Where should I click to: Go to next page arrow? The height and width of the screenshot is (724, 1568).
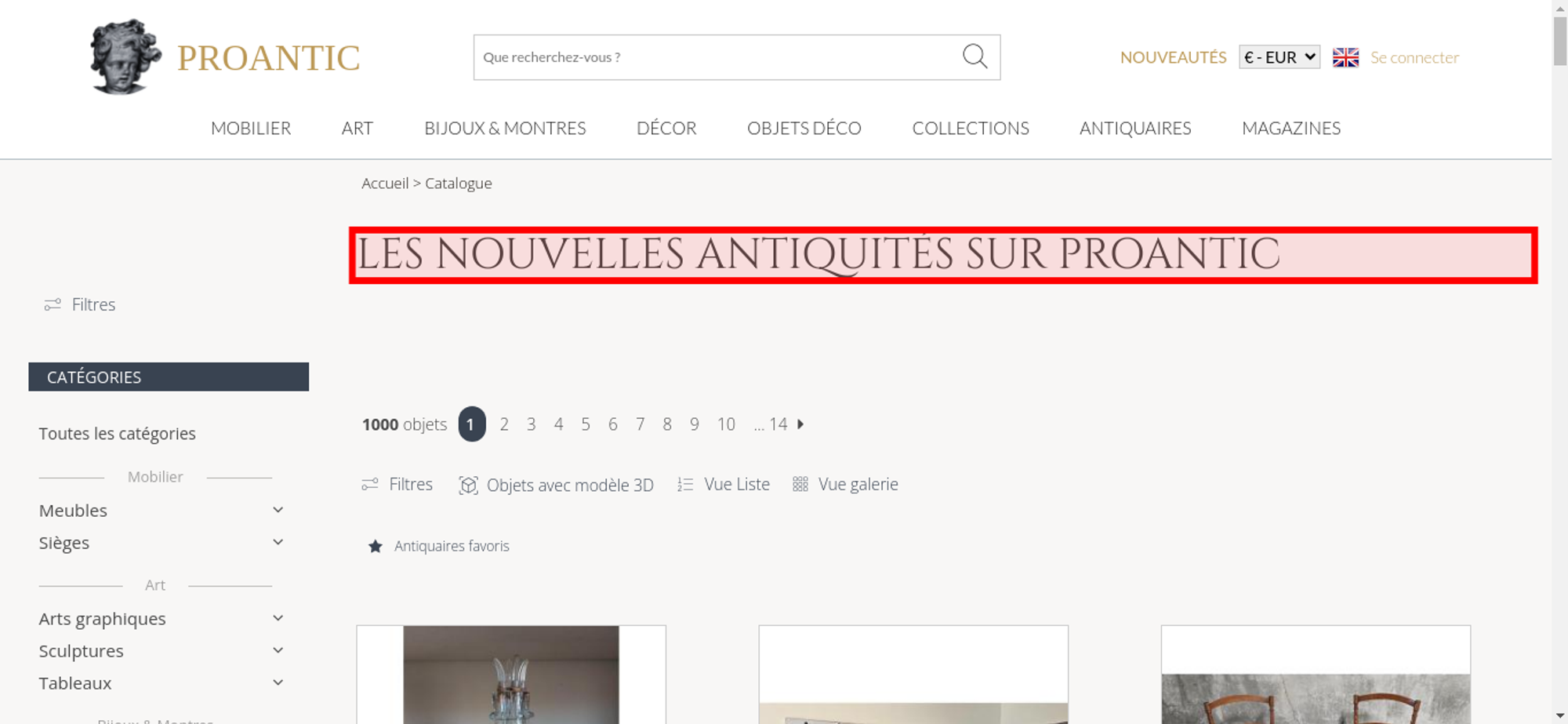coord(800,424)
